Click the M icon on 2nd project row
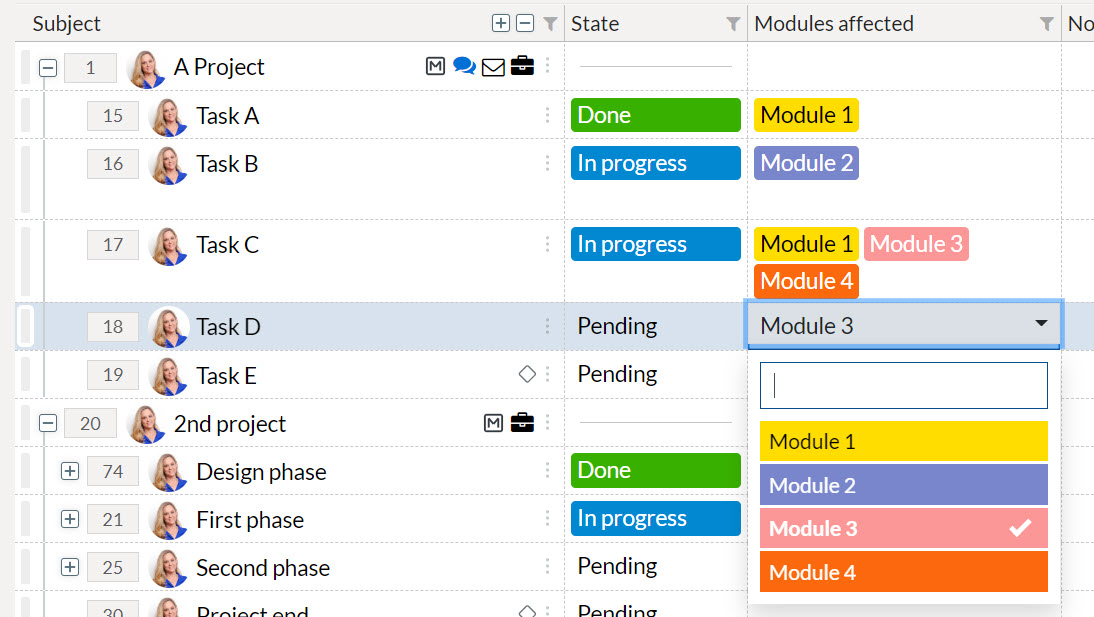1094x617 pixels. tap(493, 423)
